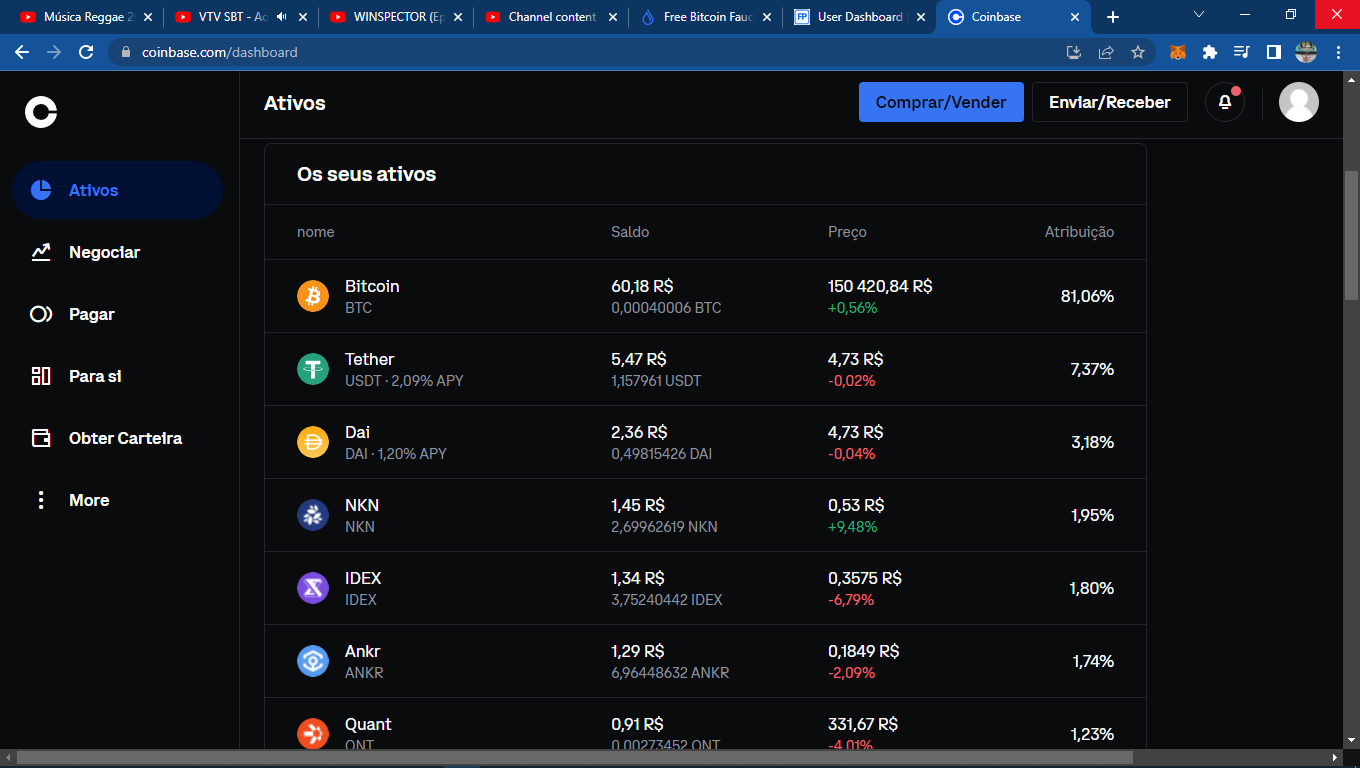Click the 'Saldo' column header
1360x768 pixels.
[630, 232]
